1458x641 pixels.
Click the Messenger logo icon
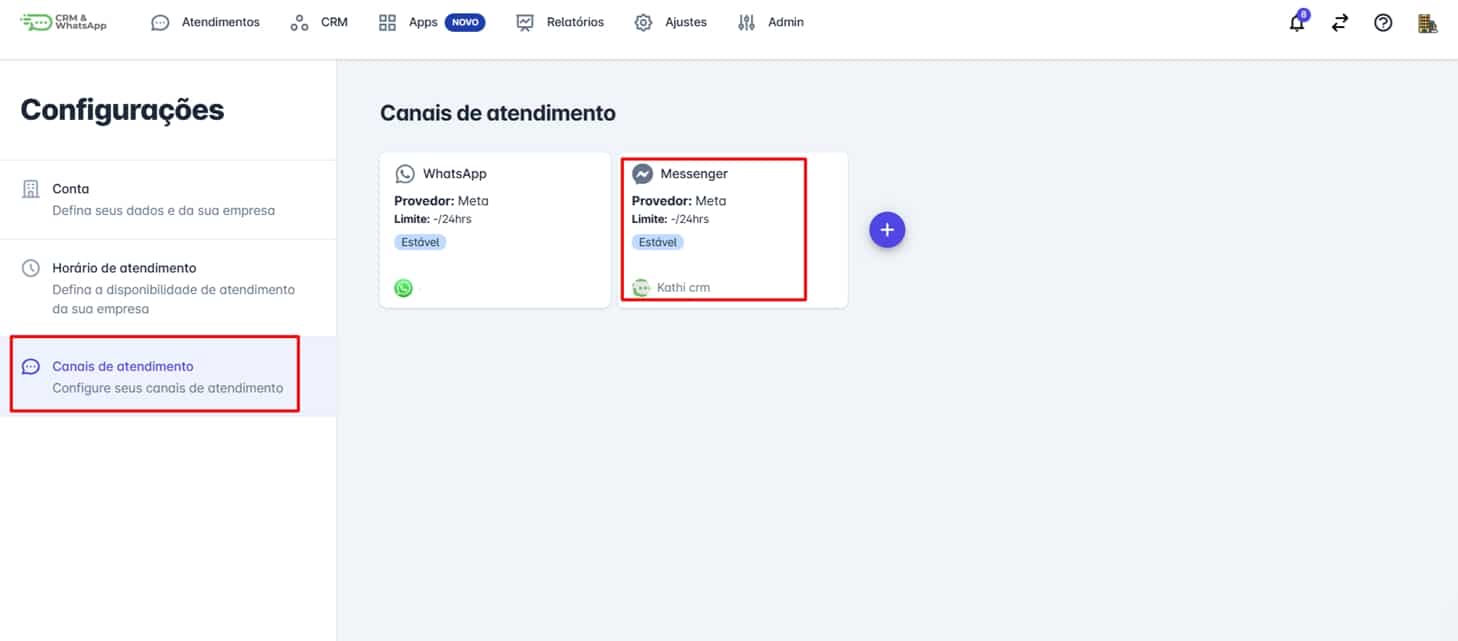[x=643, y=174]
